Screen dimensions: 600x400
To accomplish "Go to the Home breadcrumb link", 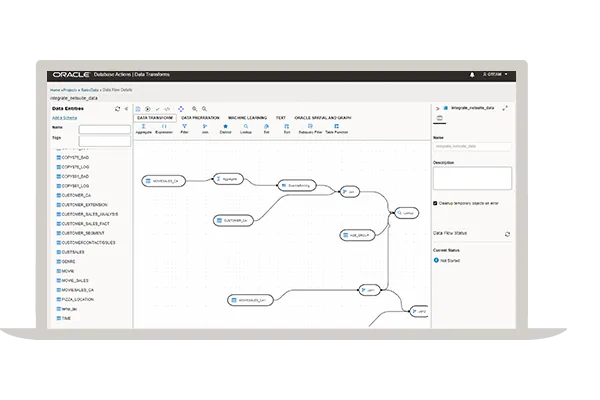I will [x=54, y=90].
